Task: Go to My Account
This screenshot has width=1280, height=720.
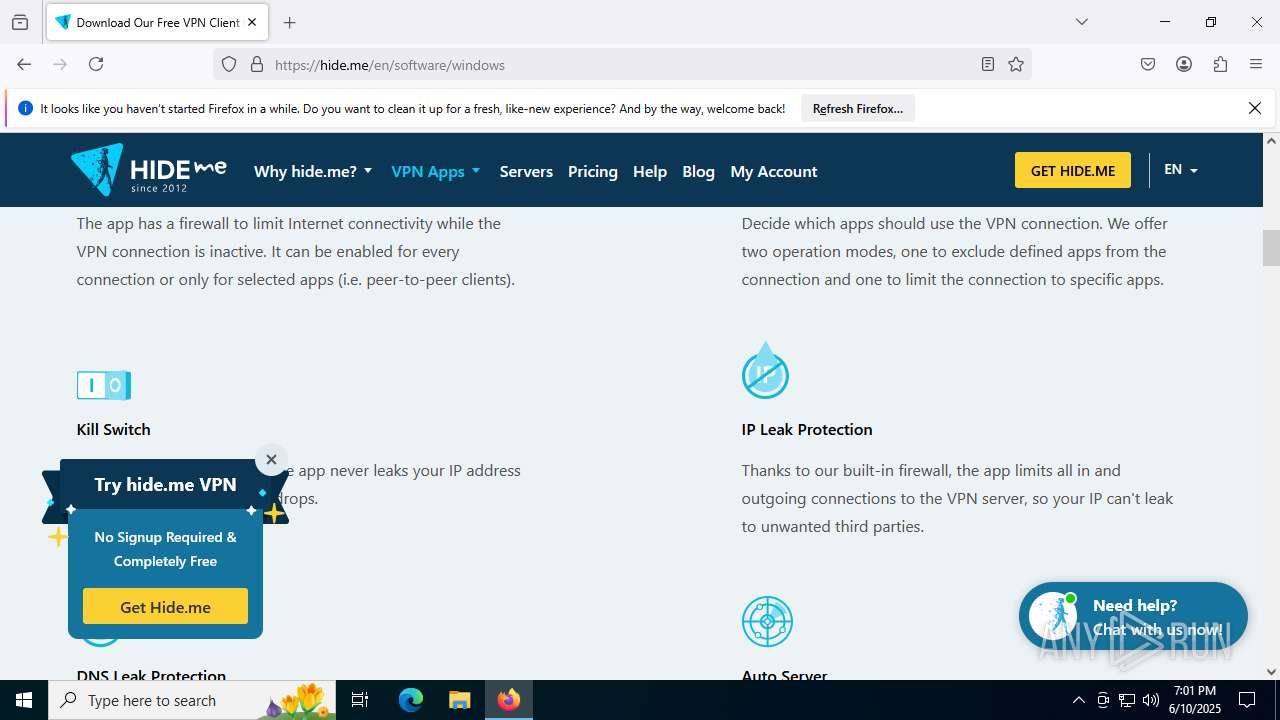Action: [x=774, y=171]
